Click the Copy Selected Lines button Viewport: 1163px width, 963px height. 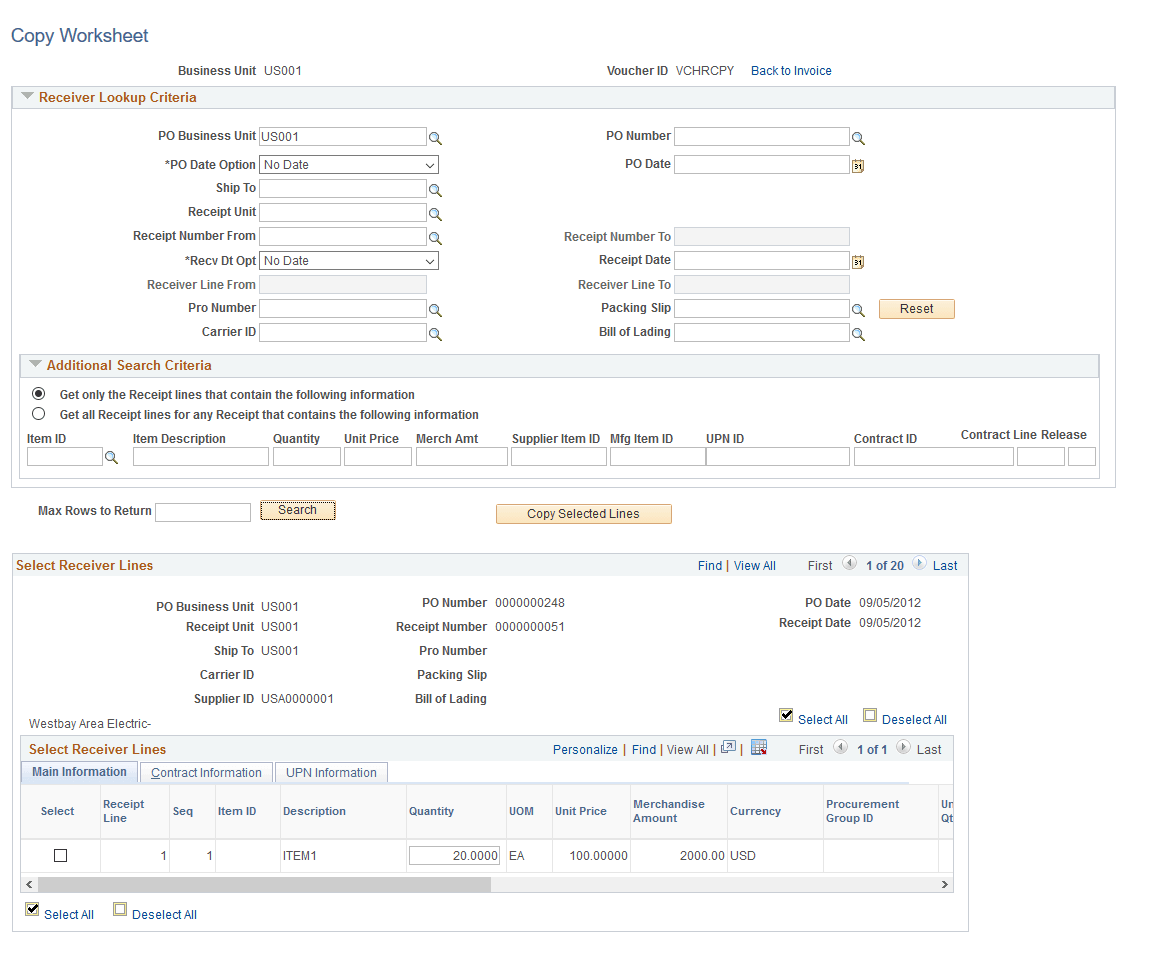pyautogui.click(x=584, y=513)
